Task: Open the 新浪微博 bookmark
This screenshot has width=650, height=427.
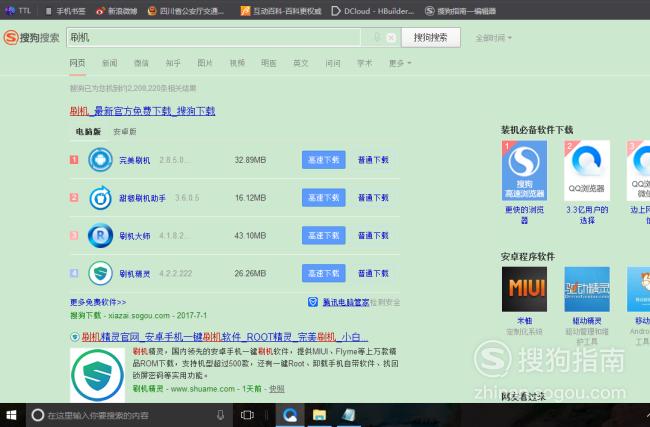Action: coord(116,11)
